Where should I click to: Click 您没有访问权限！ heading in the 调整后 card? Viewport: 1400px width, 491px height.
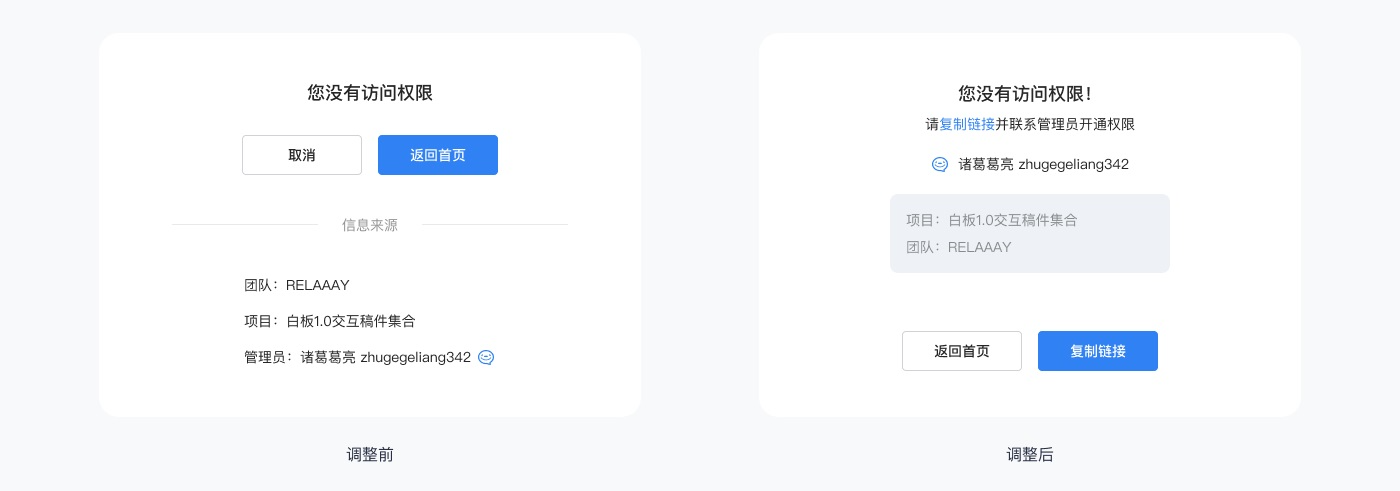coord(1025,93)
